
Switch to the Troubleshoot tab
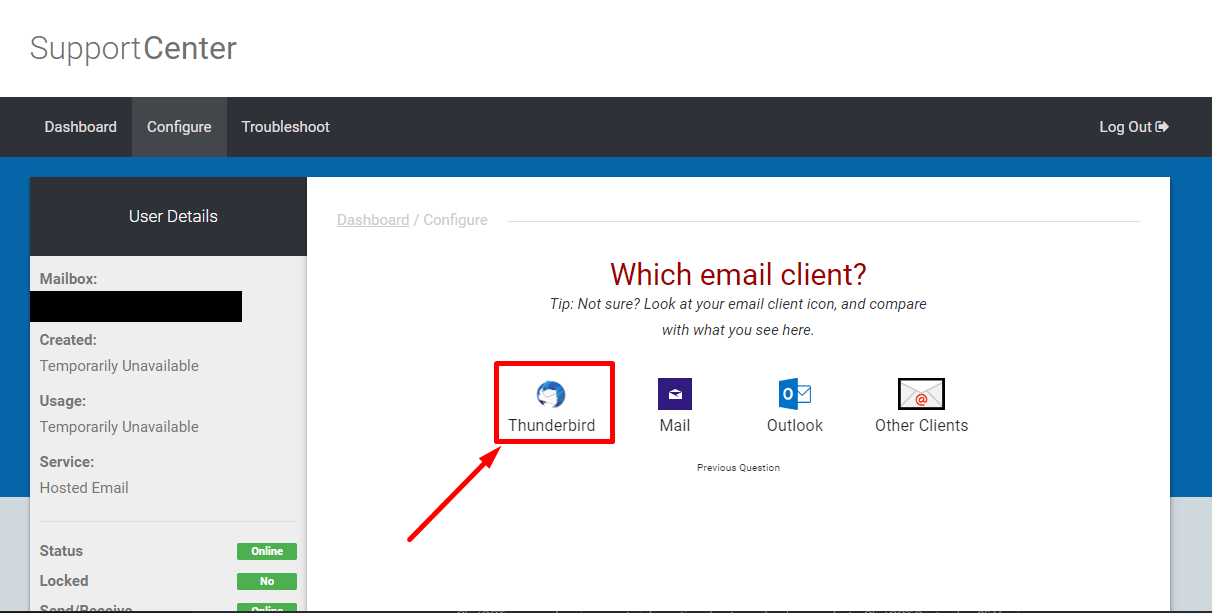pos(285,126)
